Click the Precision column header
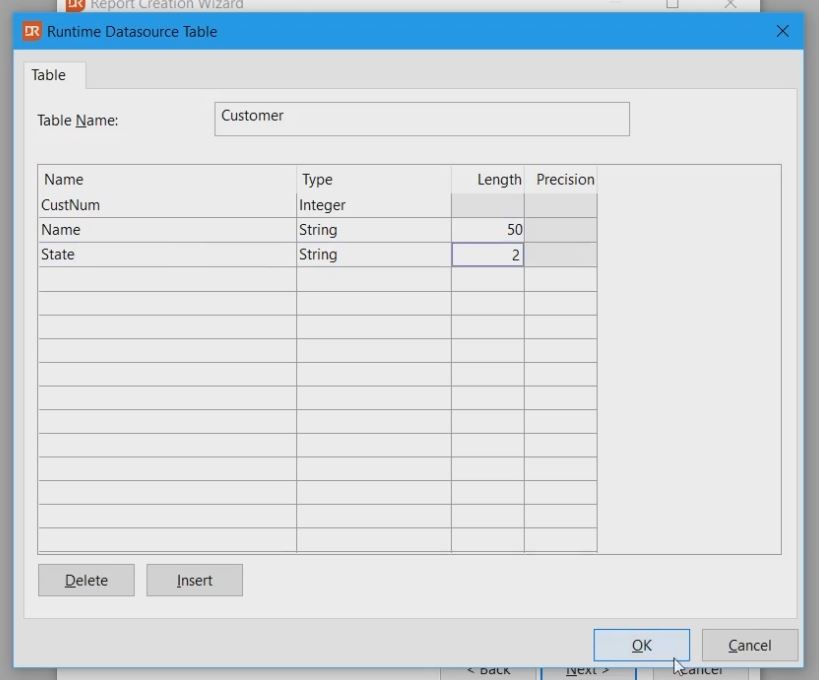819x680 pixels. coord(561,180)
